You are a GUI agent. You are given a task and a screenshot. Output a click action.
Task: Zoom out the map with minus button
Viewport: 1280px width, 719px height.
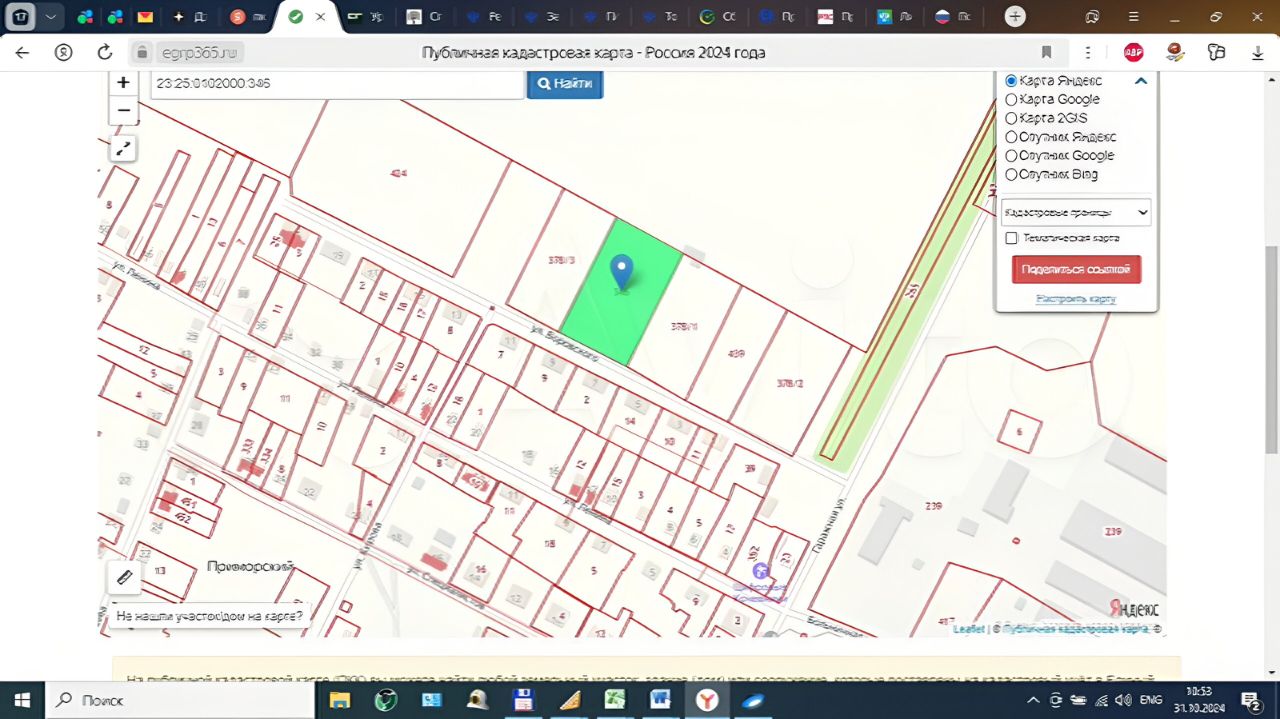123,110
